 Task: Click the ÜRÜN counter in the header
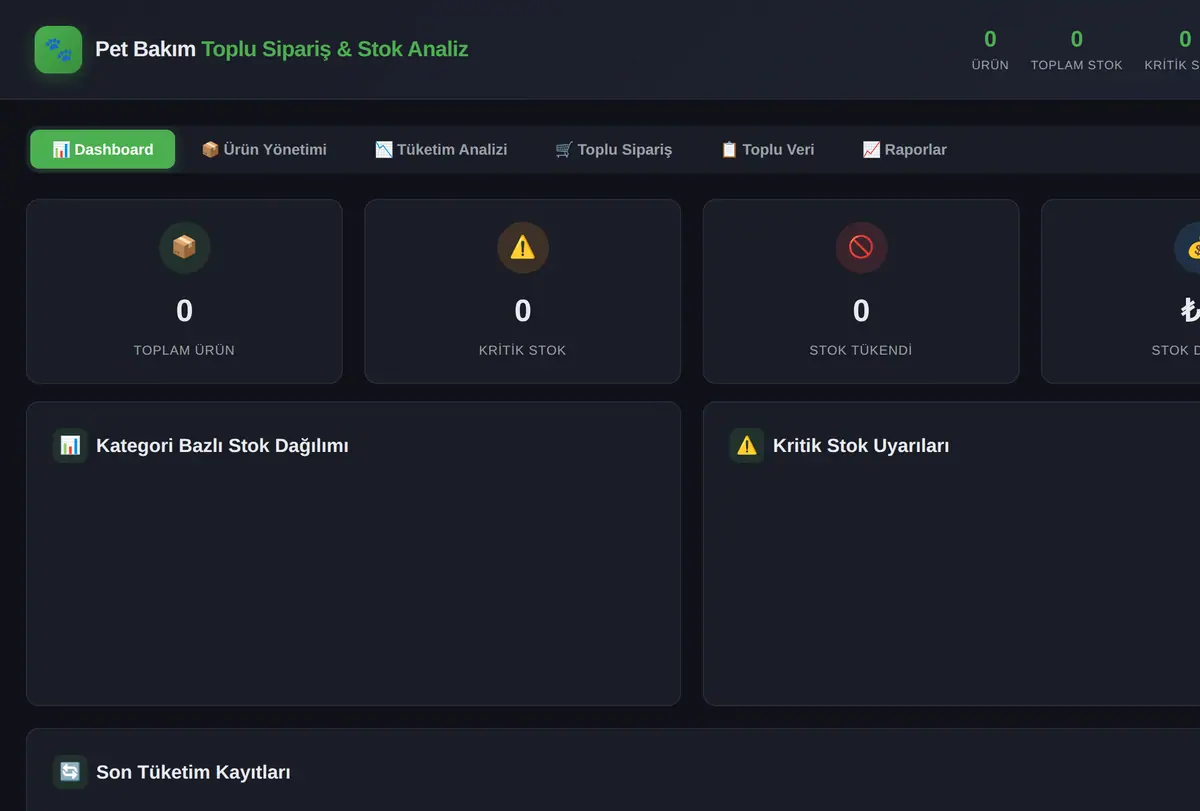(990, 49)
